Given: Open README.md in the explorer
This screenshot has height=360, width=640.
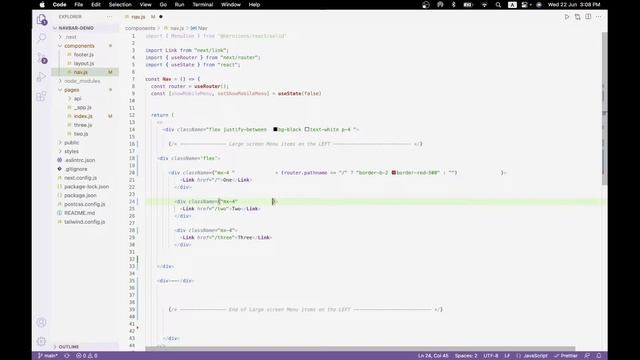Looking at the screenshot, I should pos(79,213).
